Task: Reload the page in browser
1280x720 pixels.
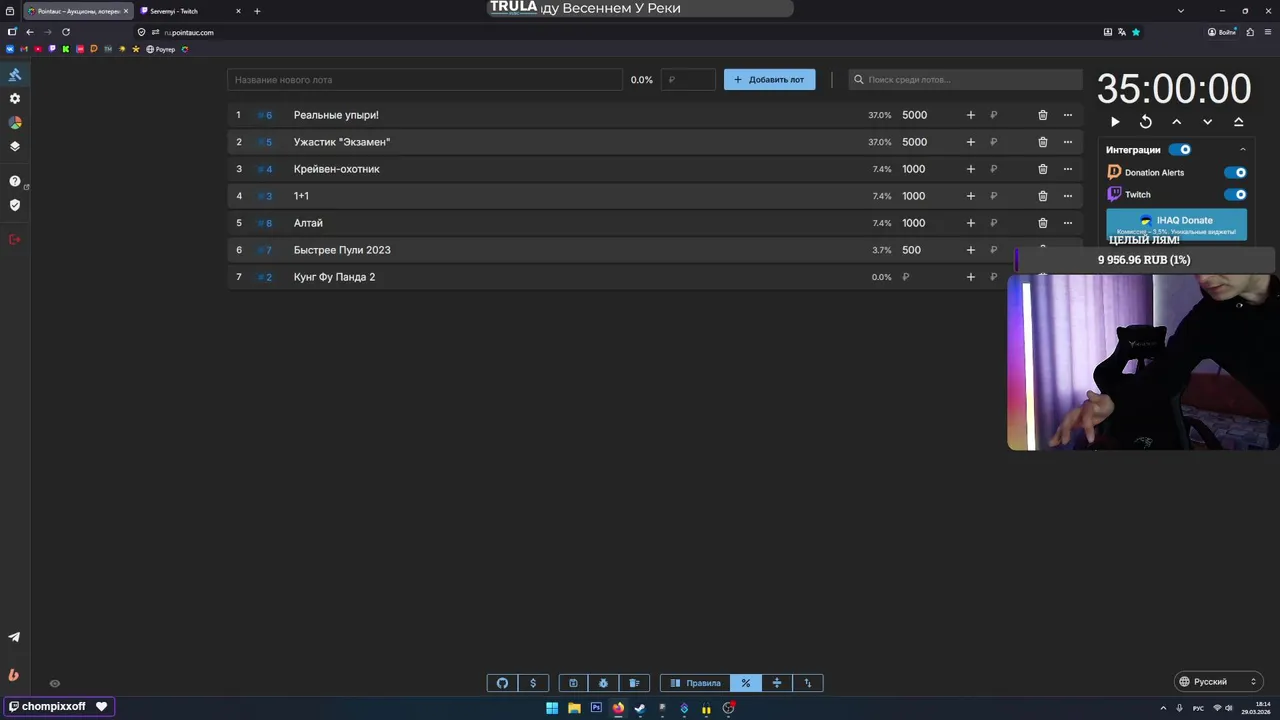Action: coord(66,32)
